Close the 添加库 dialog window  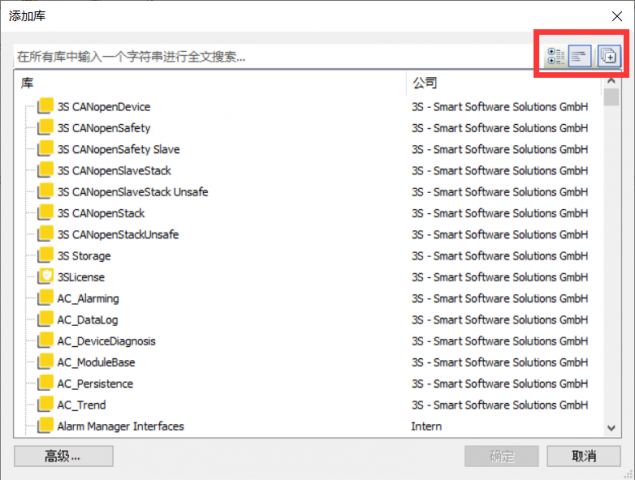coord(615,15)
